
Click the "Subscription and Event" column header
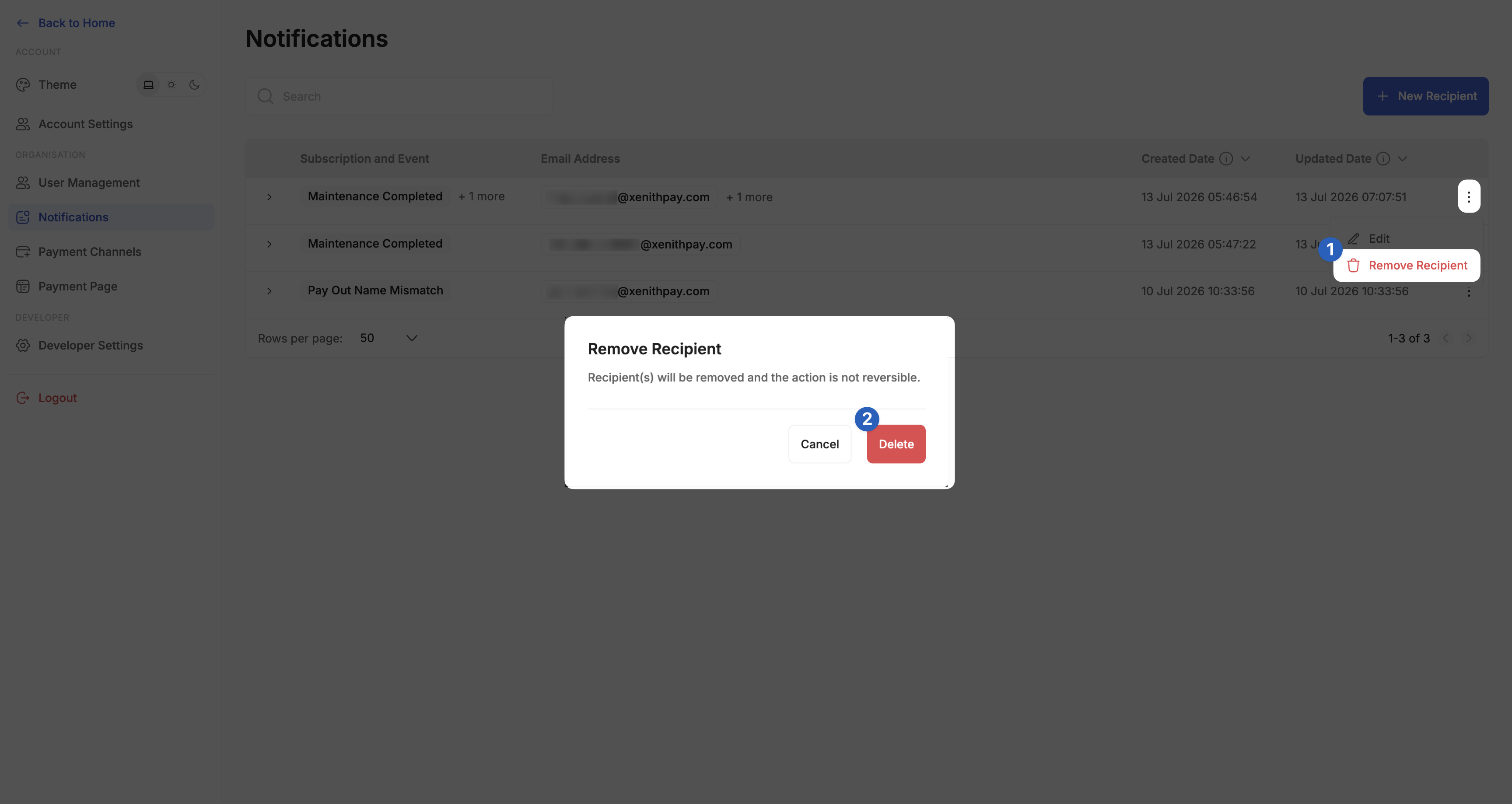pos(364,158)
